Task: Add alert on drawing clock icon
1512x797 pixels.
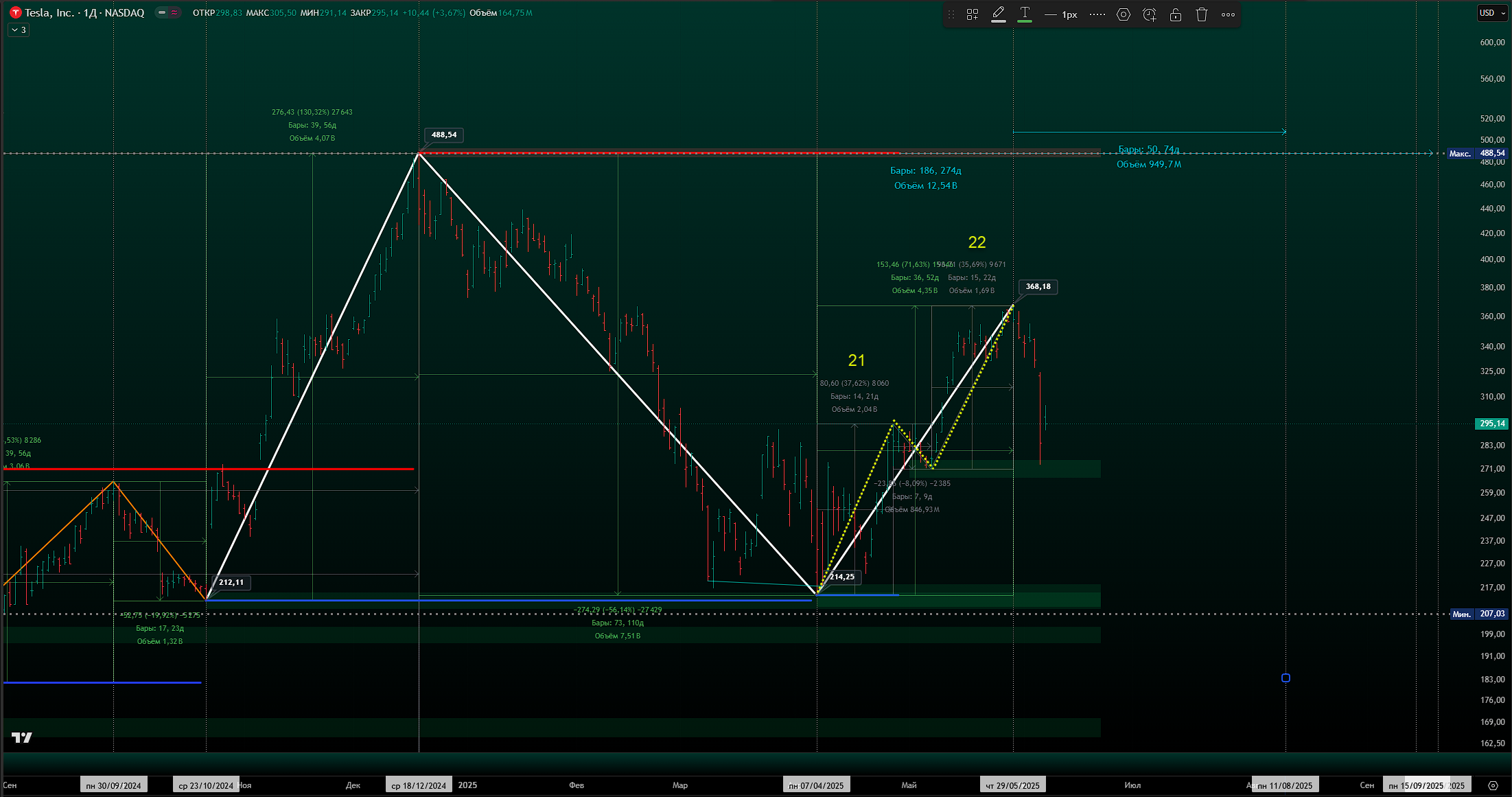Action: 1150,14
